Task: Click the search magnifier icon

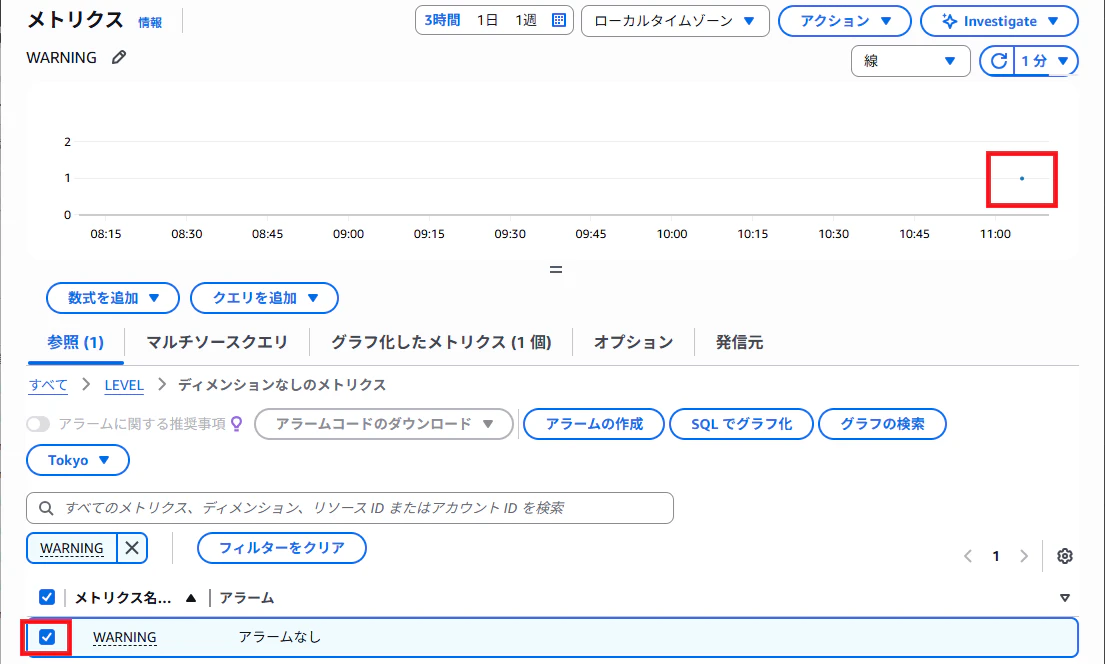Action: (47, 508)
